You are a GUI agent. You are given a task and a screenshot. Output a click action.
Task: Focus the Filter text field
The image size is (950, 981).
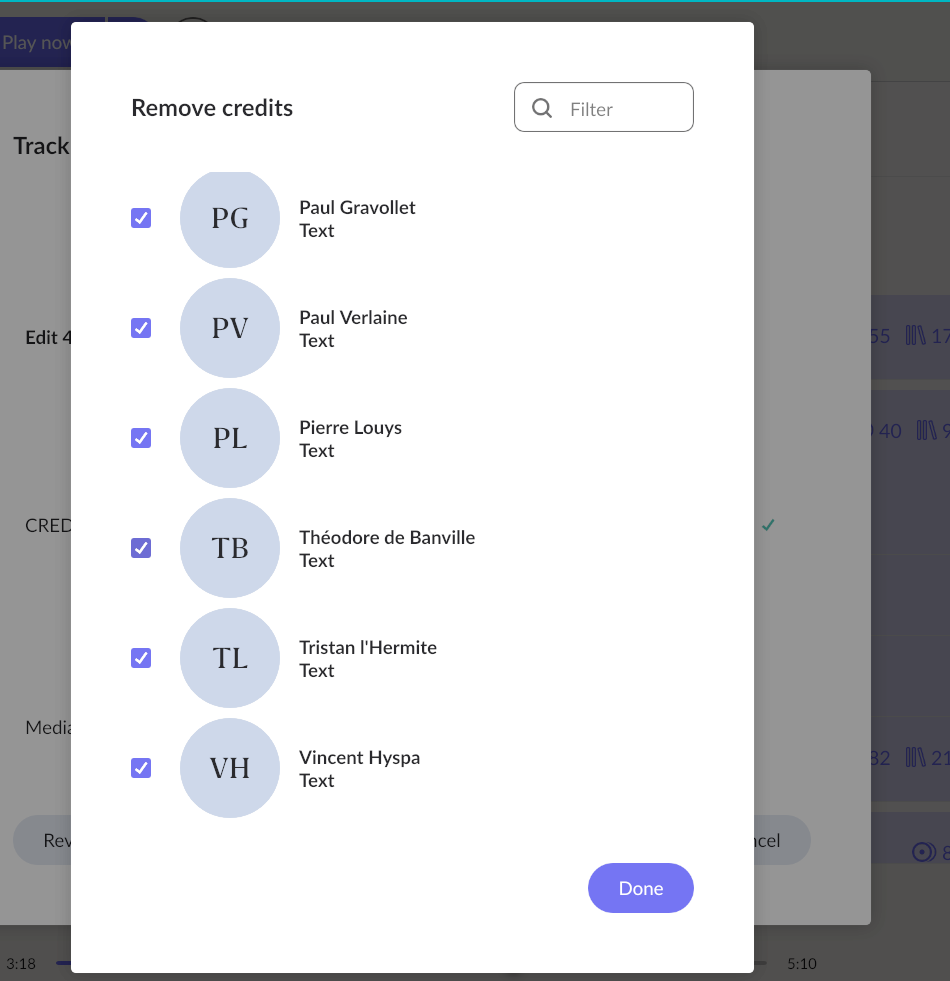(604, 107)
